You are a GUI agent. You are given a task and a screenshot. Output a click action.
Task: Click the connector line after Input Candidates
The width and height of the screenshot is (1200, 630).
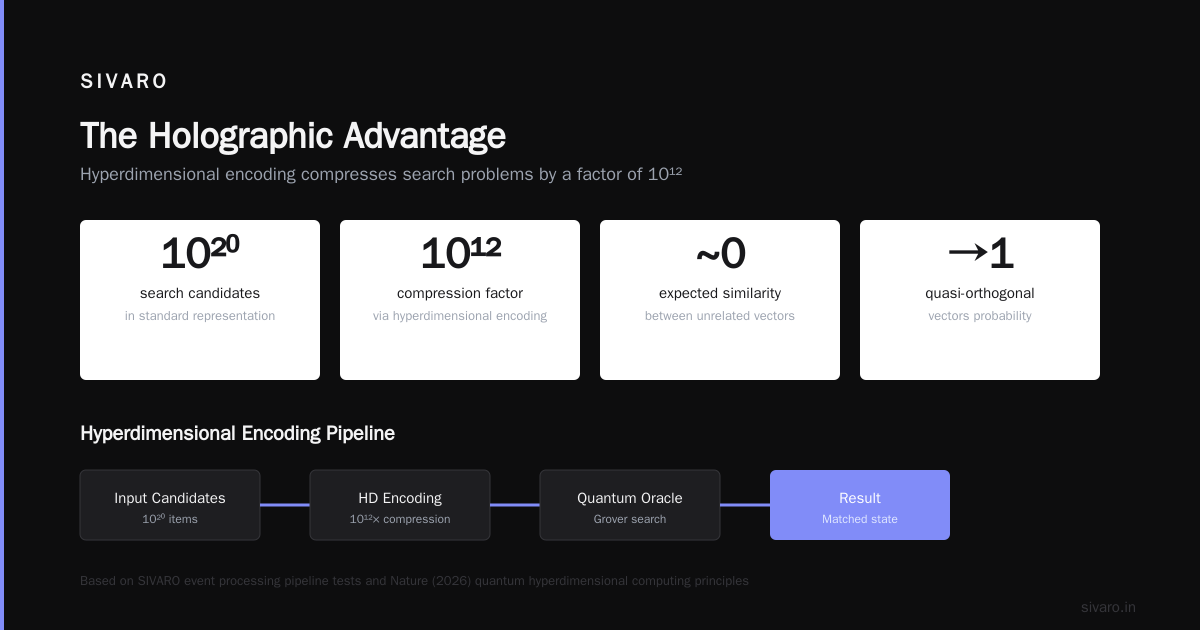(x=285, y=505)
